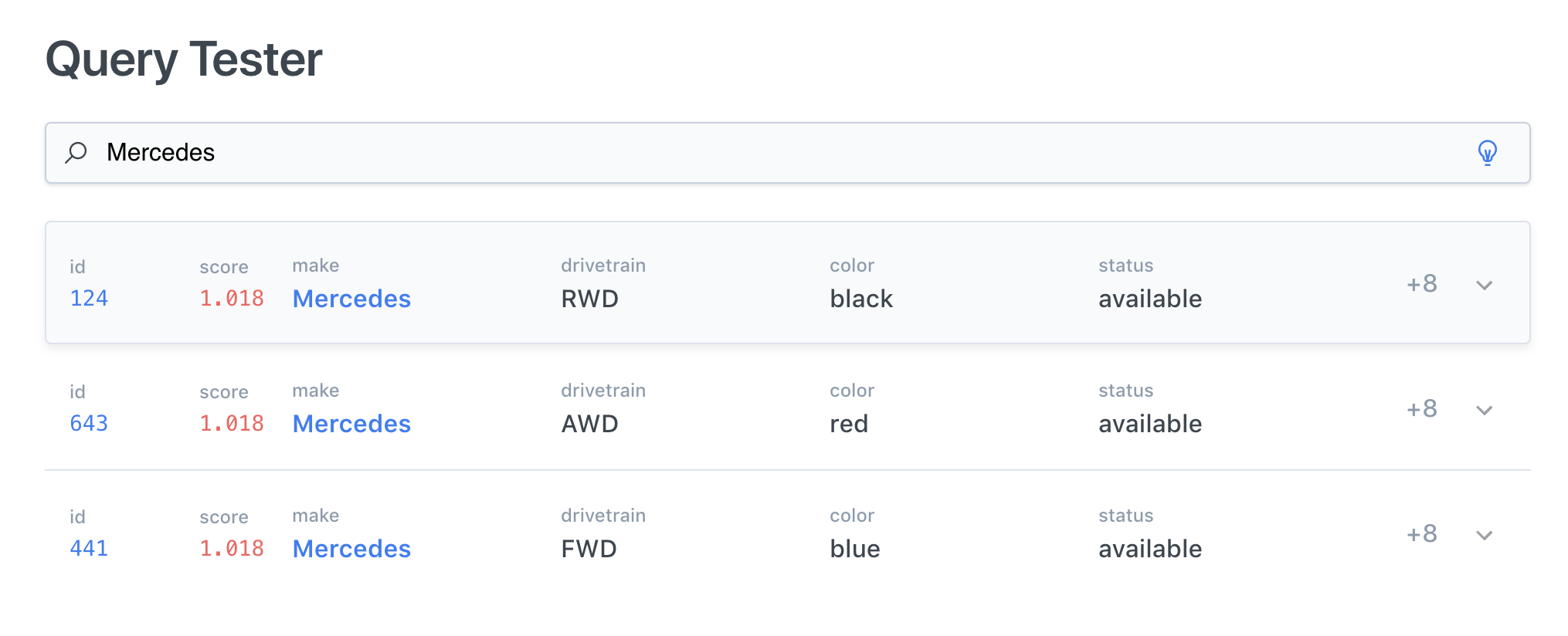Expand result row for id 441

pyautogui.click(x=1484, y=533)
